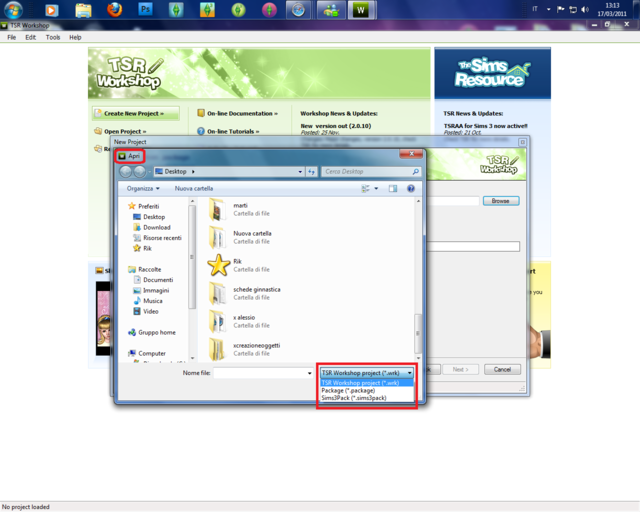This screenshot has height=512, width=640.
Task: Click Nuova cartella button
Action: 194,189
